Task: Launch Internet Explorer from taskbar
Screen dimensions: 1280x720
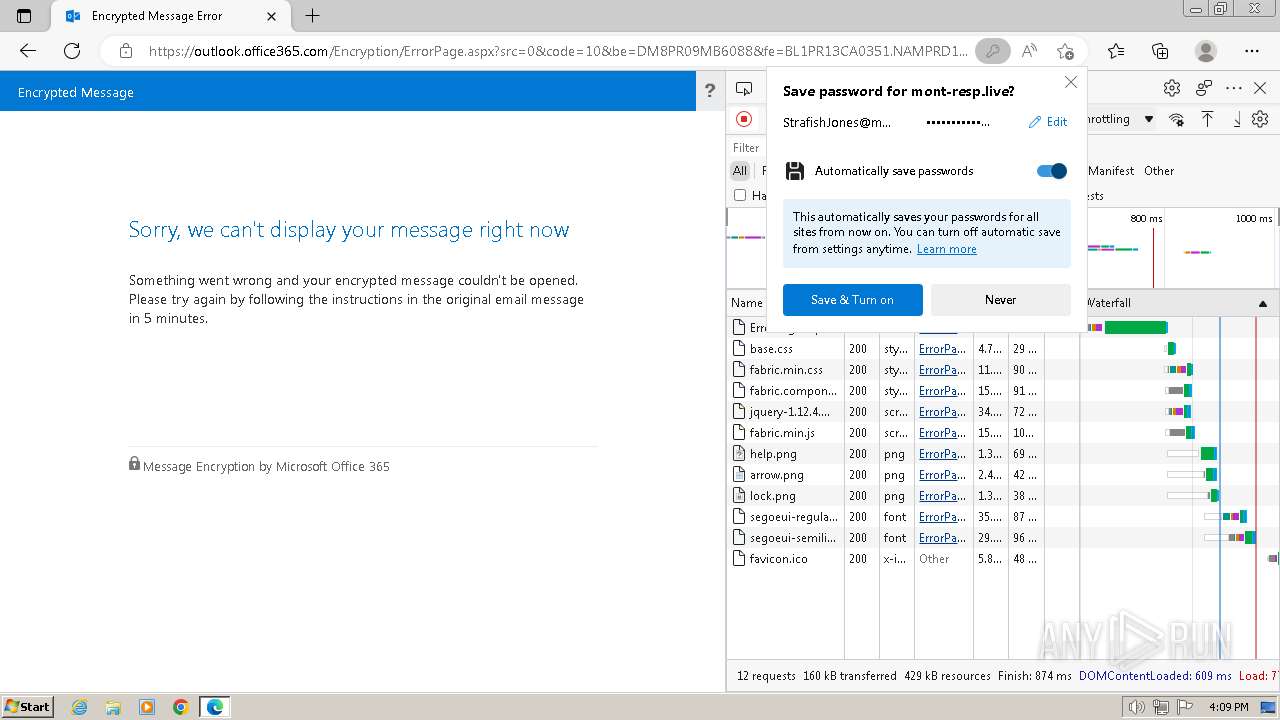Action: click(x=80, y=707)
